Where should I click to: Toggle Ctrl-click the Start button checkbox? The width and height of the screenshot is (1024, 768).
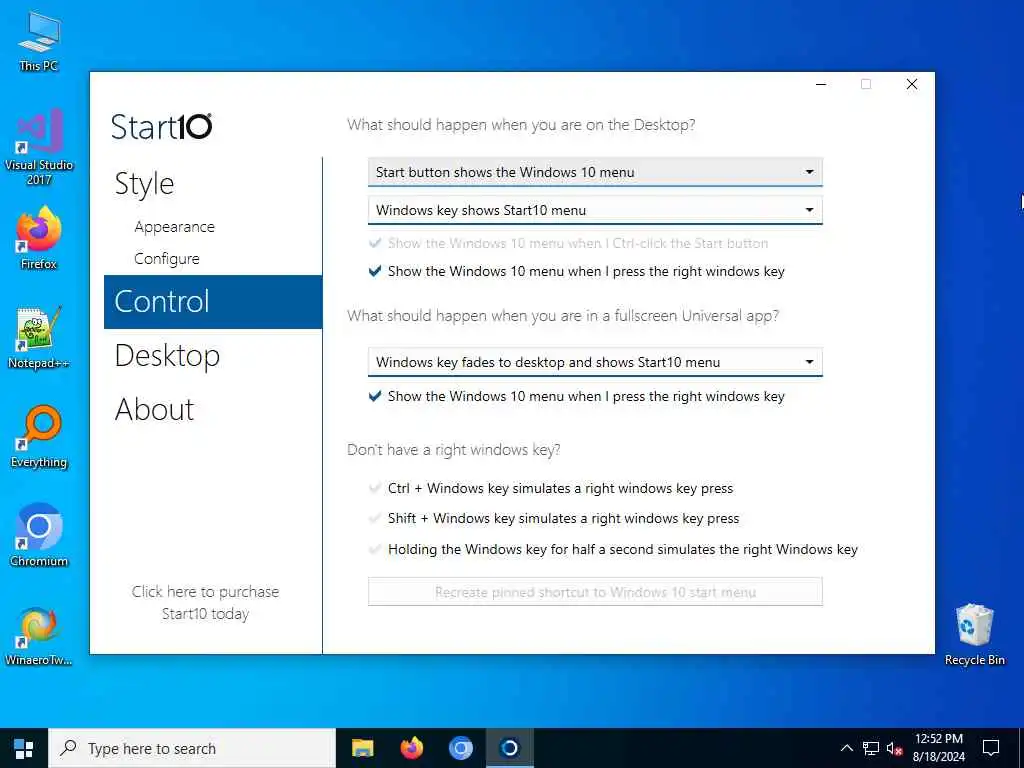(x=375, y=244)
